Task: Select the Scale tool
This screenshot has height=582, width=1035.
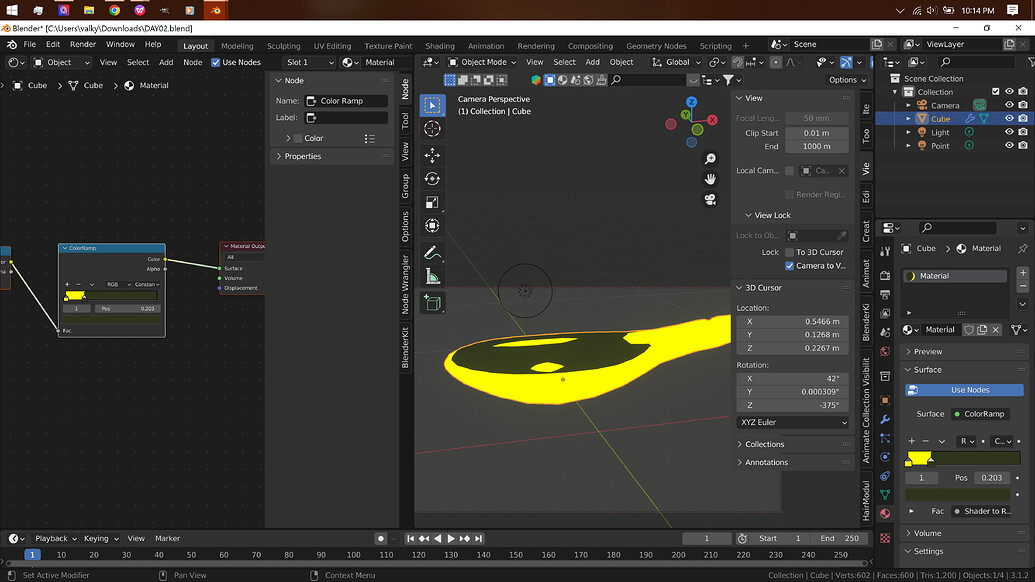Action: [x=432, y=202]
